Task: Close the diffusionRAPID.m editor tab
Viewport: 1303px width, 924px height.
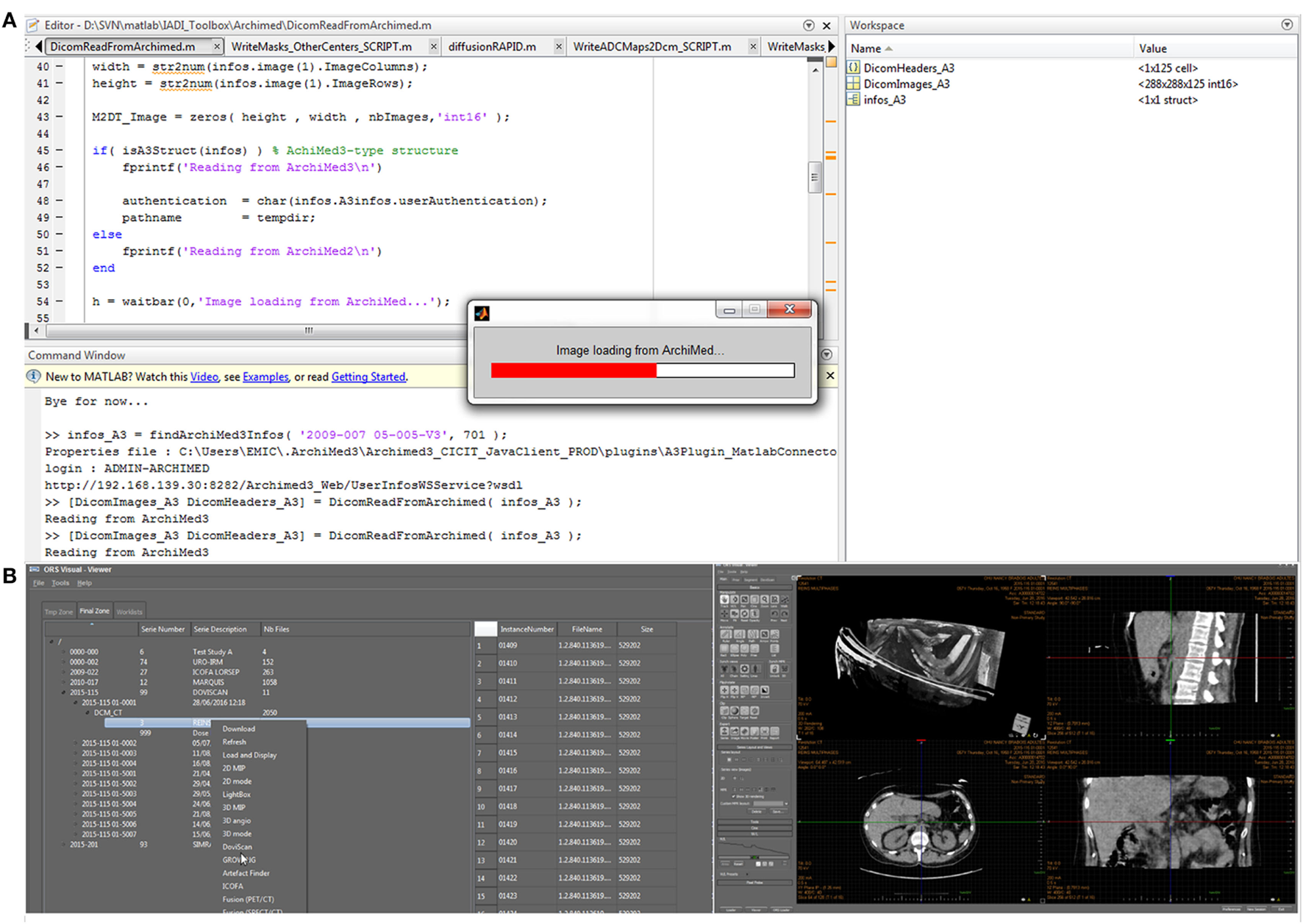Action: click(559, 47)
